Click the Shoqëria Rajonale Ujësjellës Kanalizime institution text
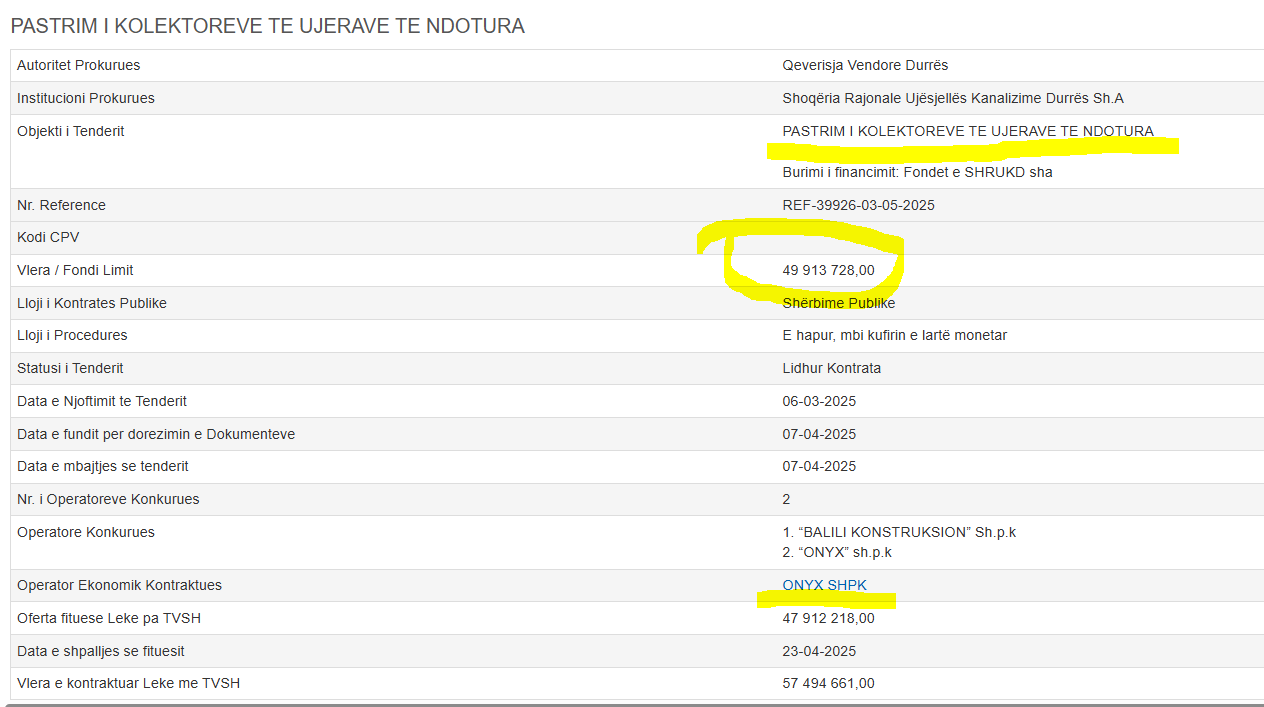This screenshot has width=1264, height=707. (x=952, y=98)
